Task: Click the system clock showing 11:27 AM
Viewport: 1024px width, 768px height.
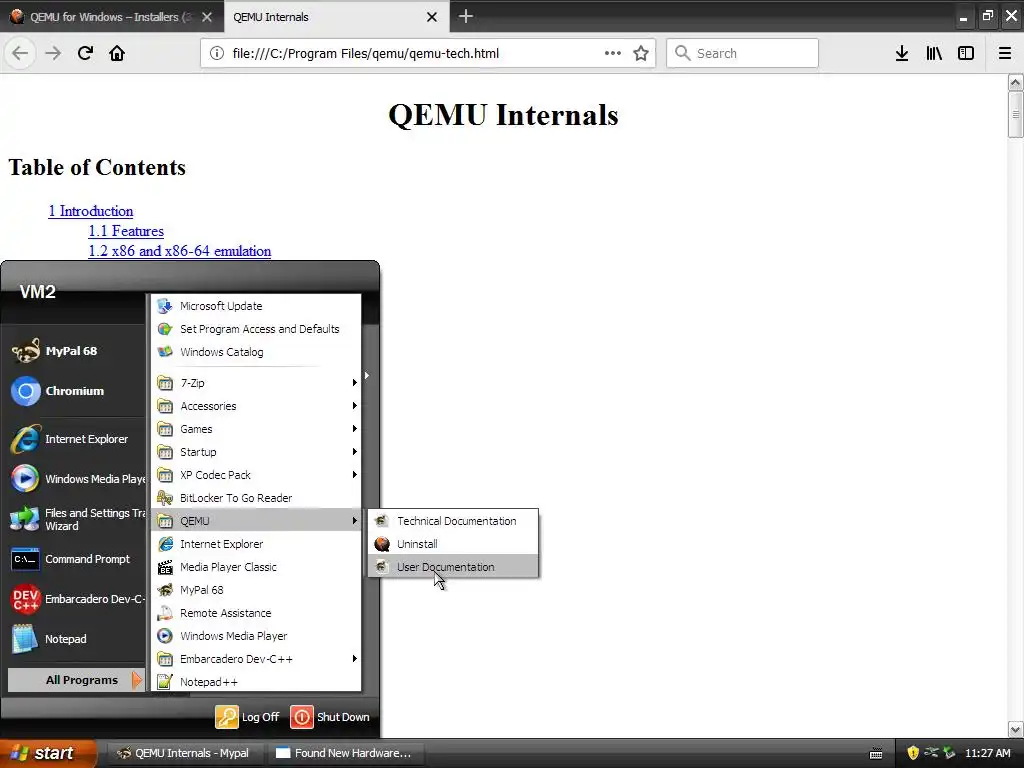Action: 987,753
